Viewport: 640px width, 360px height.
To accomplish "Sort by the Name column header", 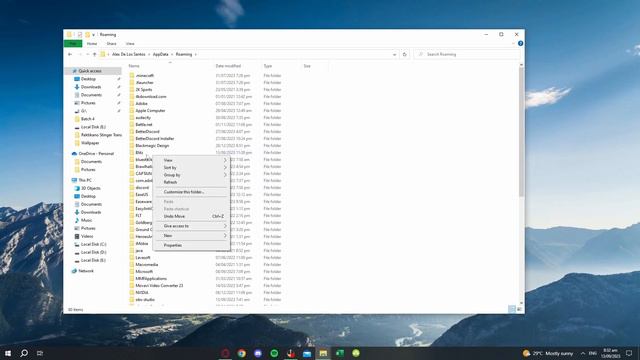I will [134, 66].
